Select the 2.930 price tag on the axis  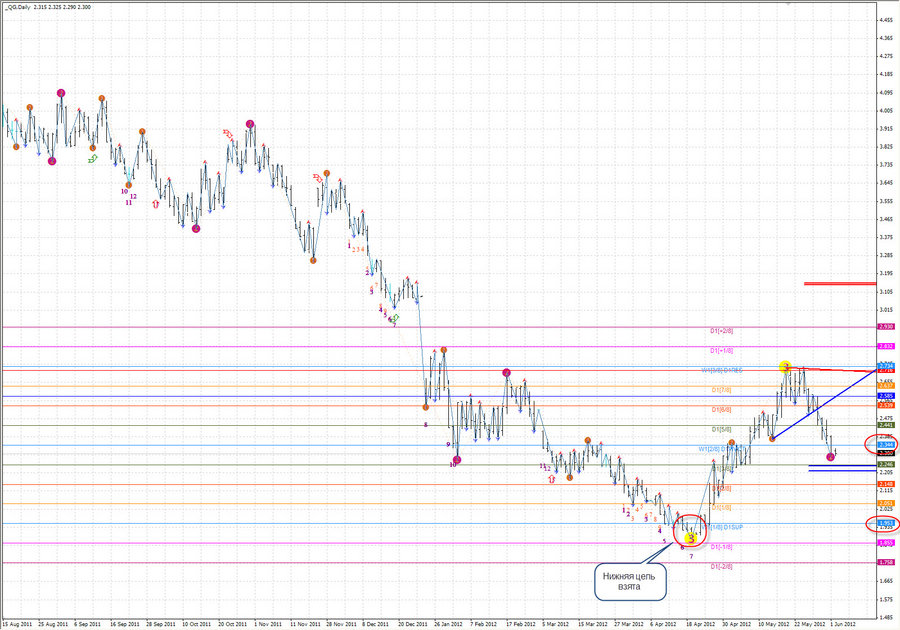click(885, 327)
